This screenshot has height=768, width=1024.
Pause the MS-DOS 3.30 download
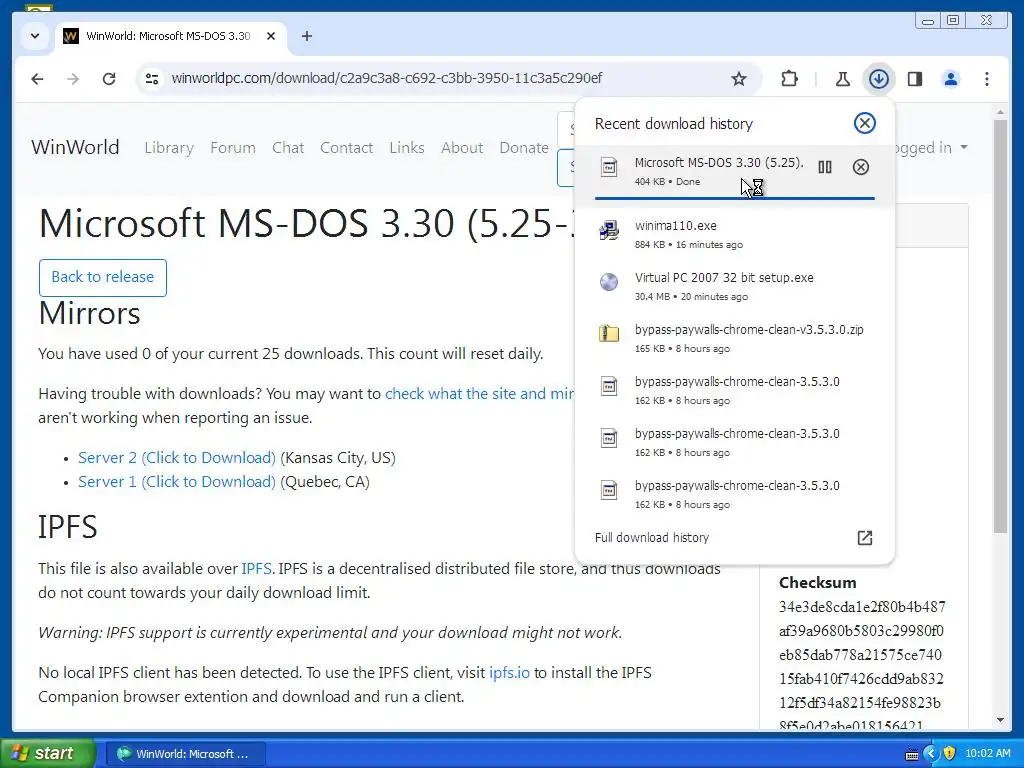tap(825, 167)
